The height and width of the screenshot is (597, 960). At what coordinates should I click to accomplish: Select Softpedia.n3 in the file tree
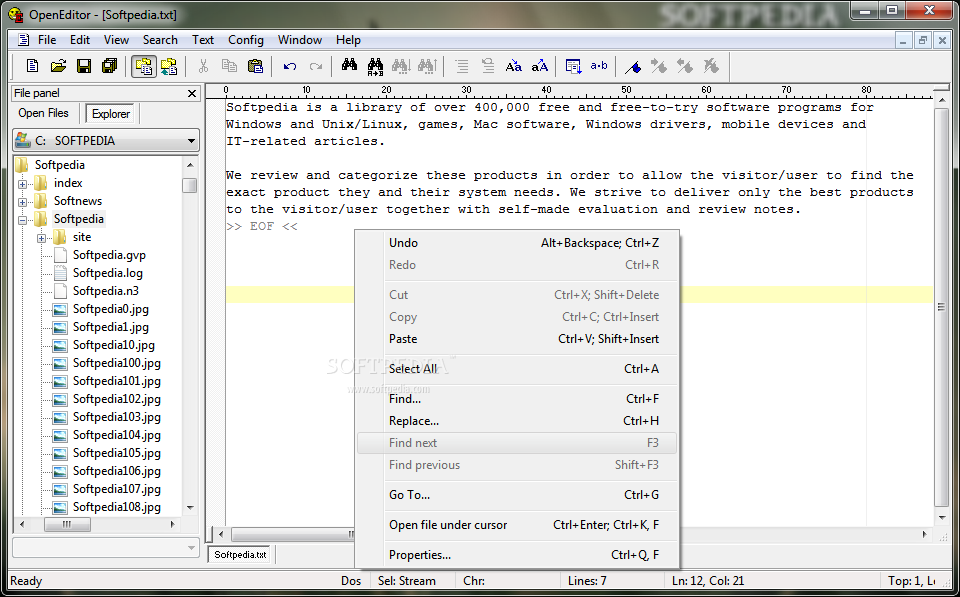[x=105, y=291]
